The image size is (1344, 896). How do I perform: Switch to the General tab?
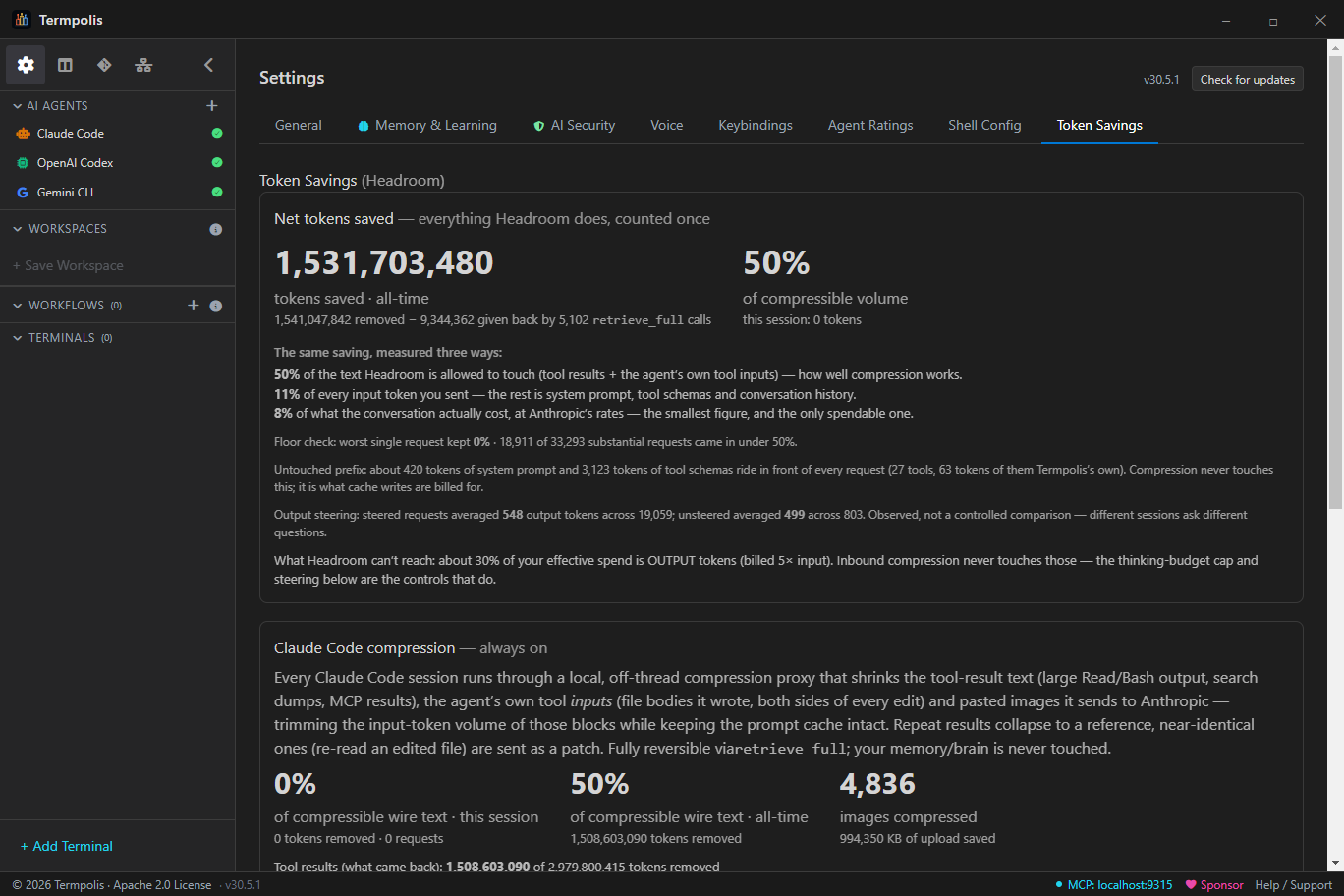pos(299,126)
